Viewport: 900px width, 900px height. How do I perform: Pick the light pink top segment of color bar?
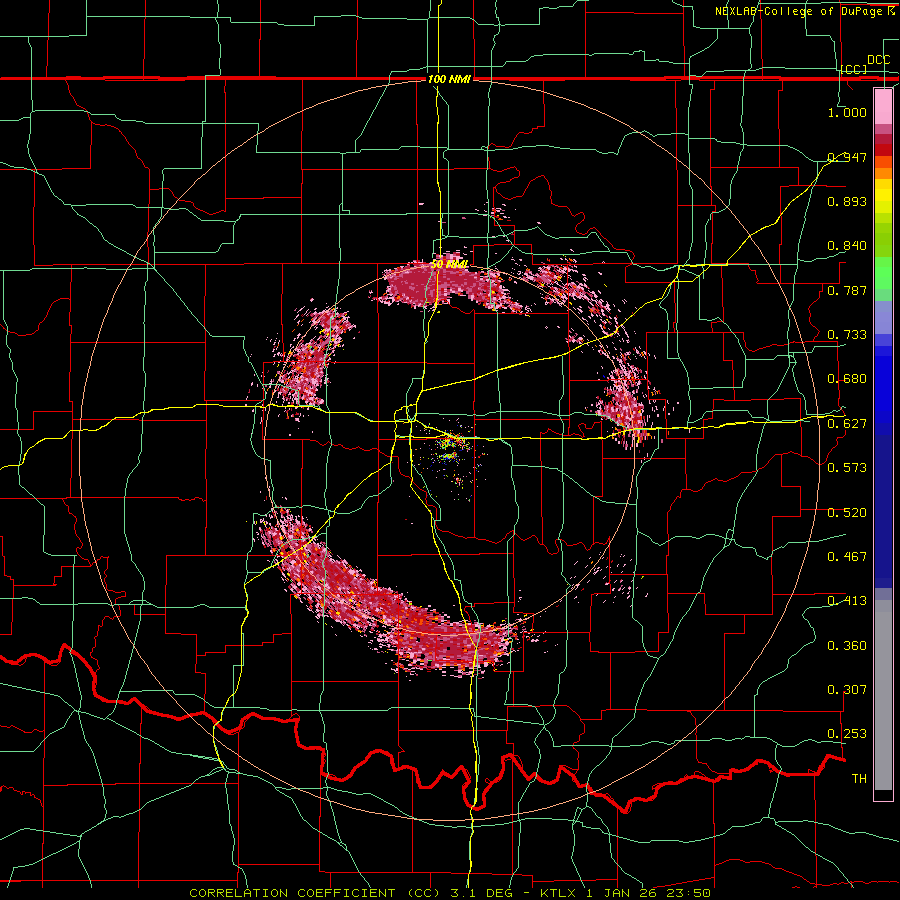point(883,107)
